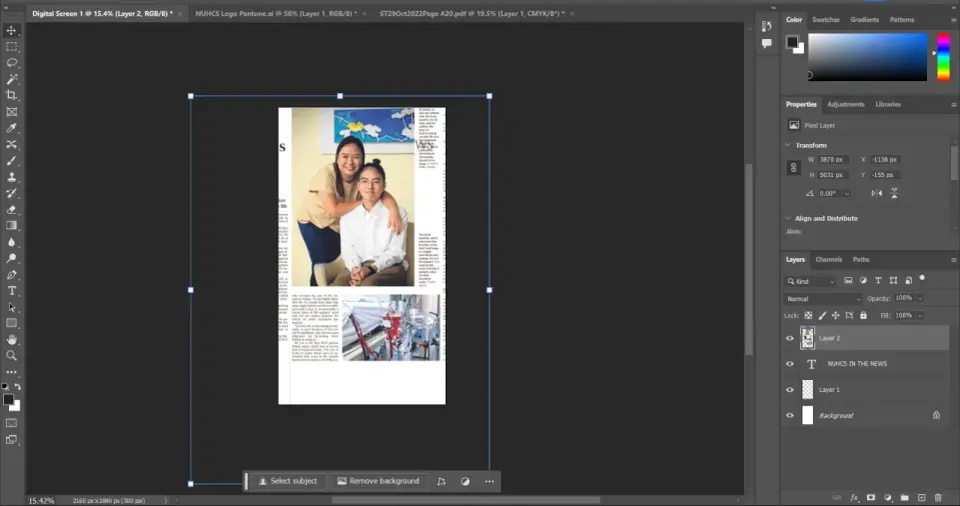Select the Crop tool
The image size is (960, 506).
point(12,95)
